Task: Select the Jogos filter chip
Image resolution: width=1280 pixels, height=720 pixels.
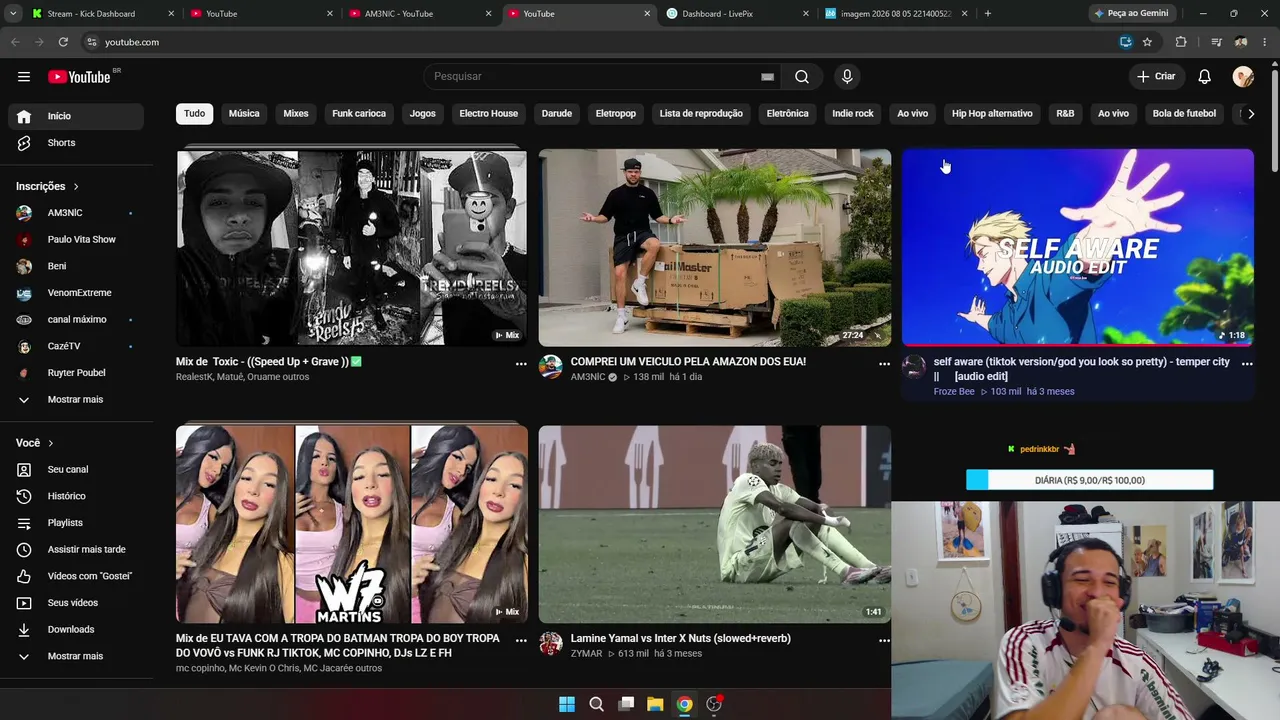Action: click(423, 114)
